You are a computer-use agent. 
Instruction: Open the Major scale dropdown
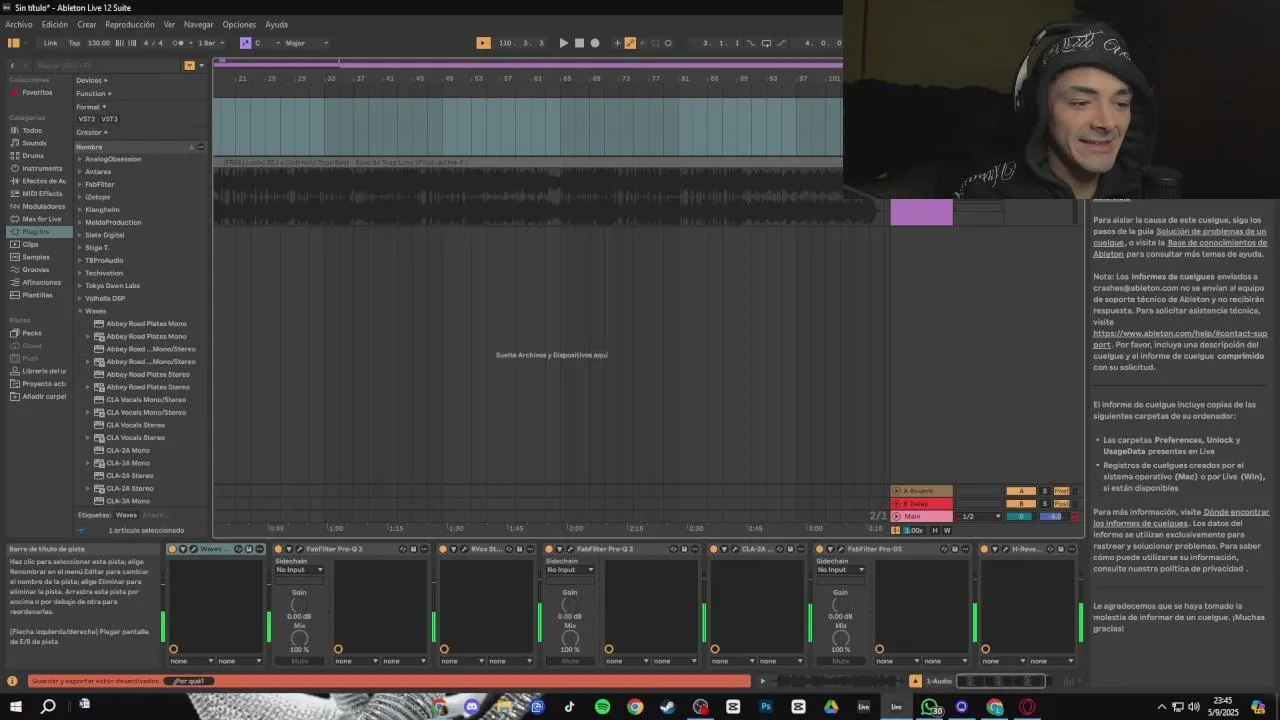(x=307, y=43)
